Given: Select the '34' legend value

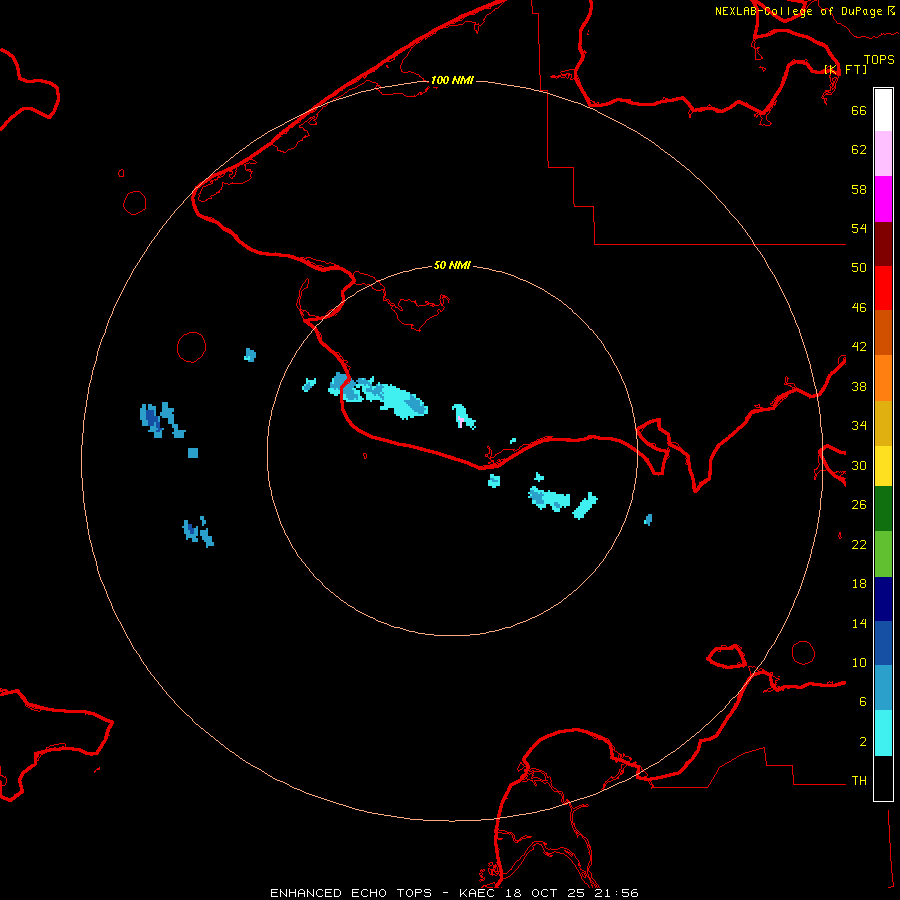Looking at the screenshot, I should [x=859, y=426].
